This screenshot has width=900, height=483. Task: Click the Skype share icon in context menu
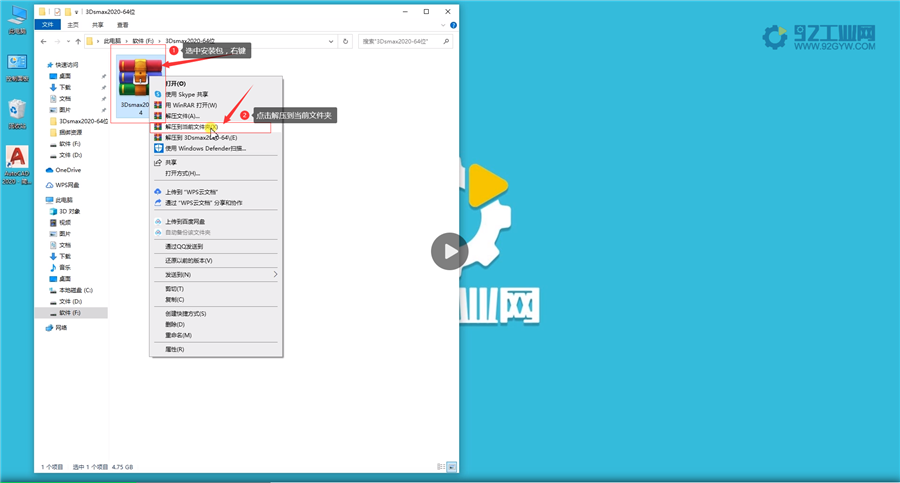coord(158,94)
